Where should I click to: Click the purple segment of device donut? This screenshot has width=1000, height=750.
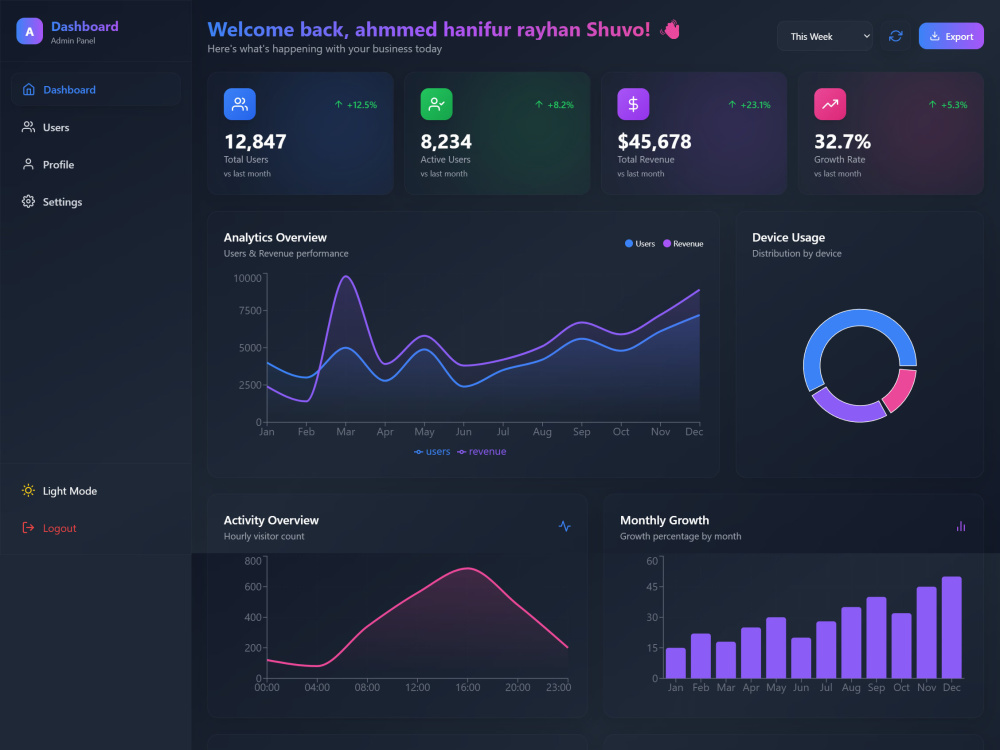coord(848,408)
